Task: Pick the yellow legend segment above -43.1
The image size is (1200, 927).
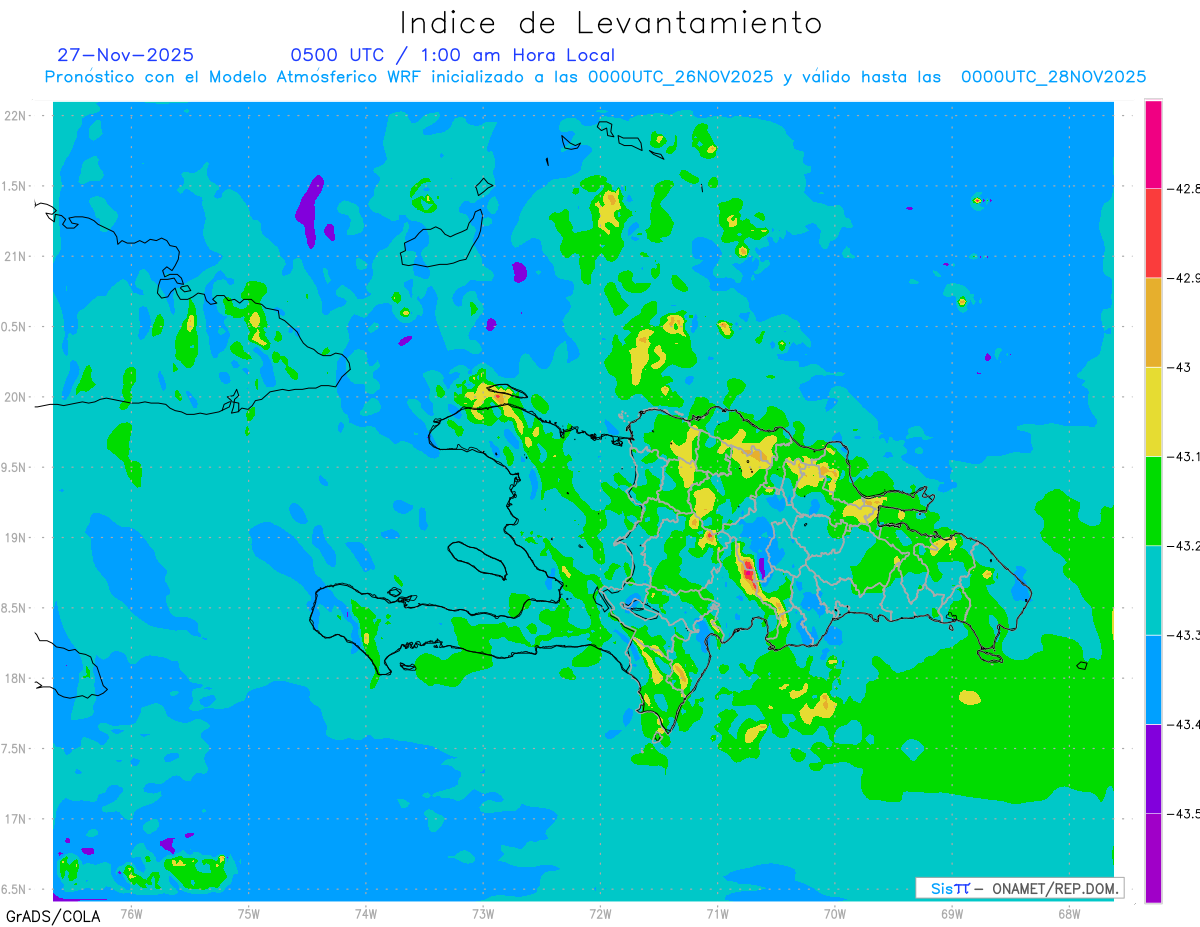Action: point(1153,411)
